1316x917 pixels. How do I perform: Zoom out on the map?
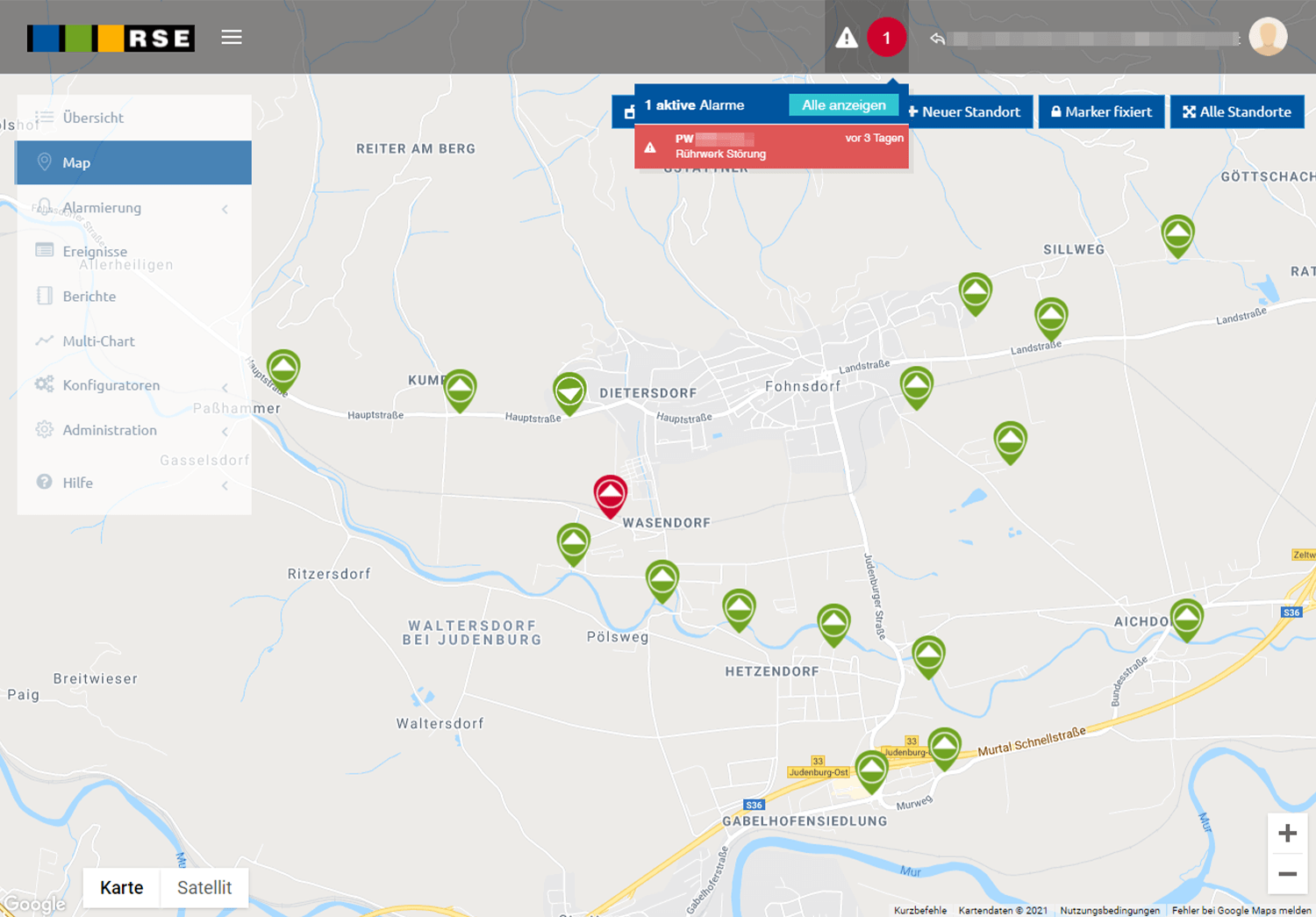click(1287, 874)
